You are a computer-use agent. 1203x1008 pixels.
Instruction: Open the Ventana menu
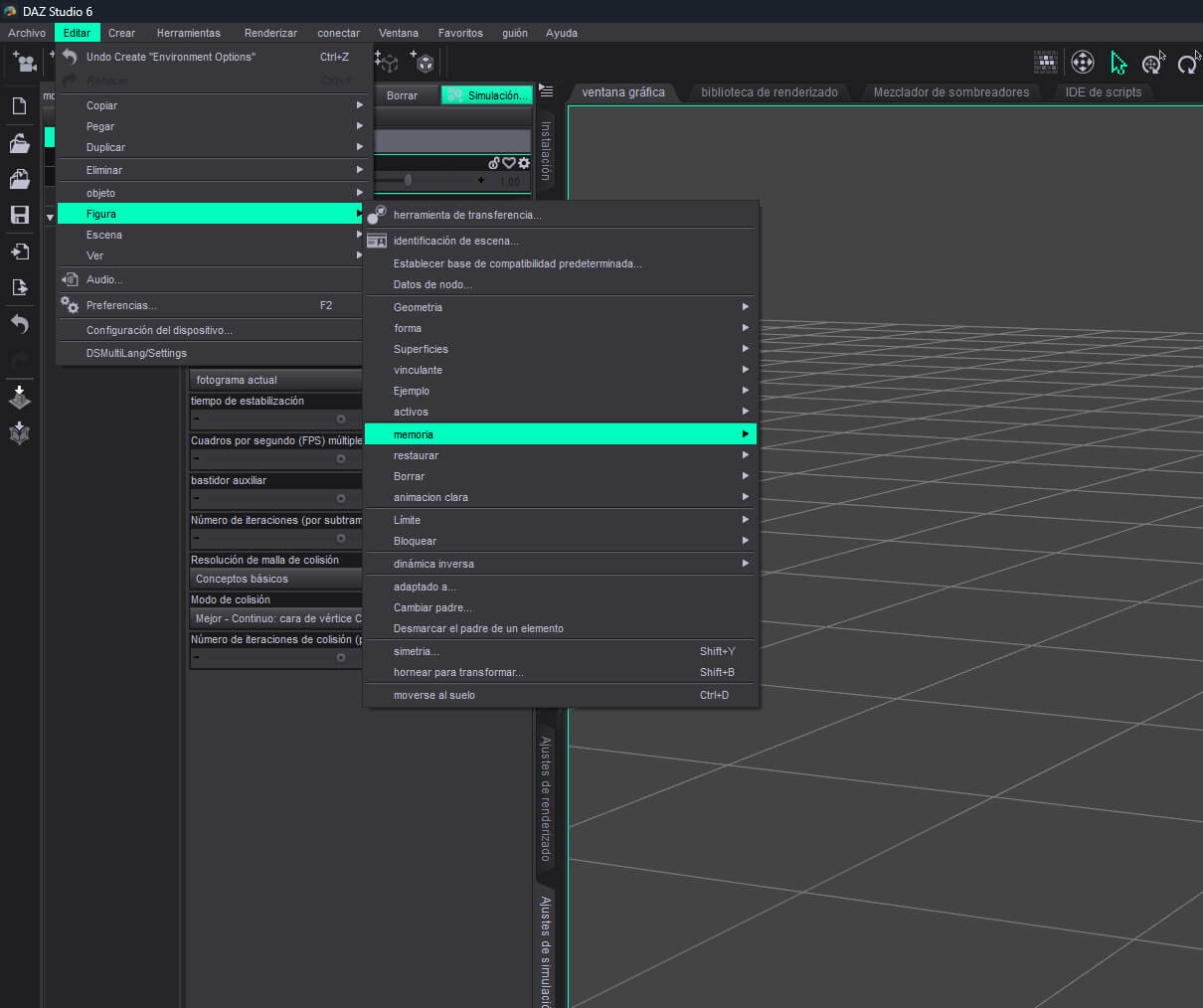399,33
